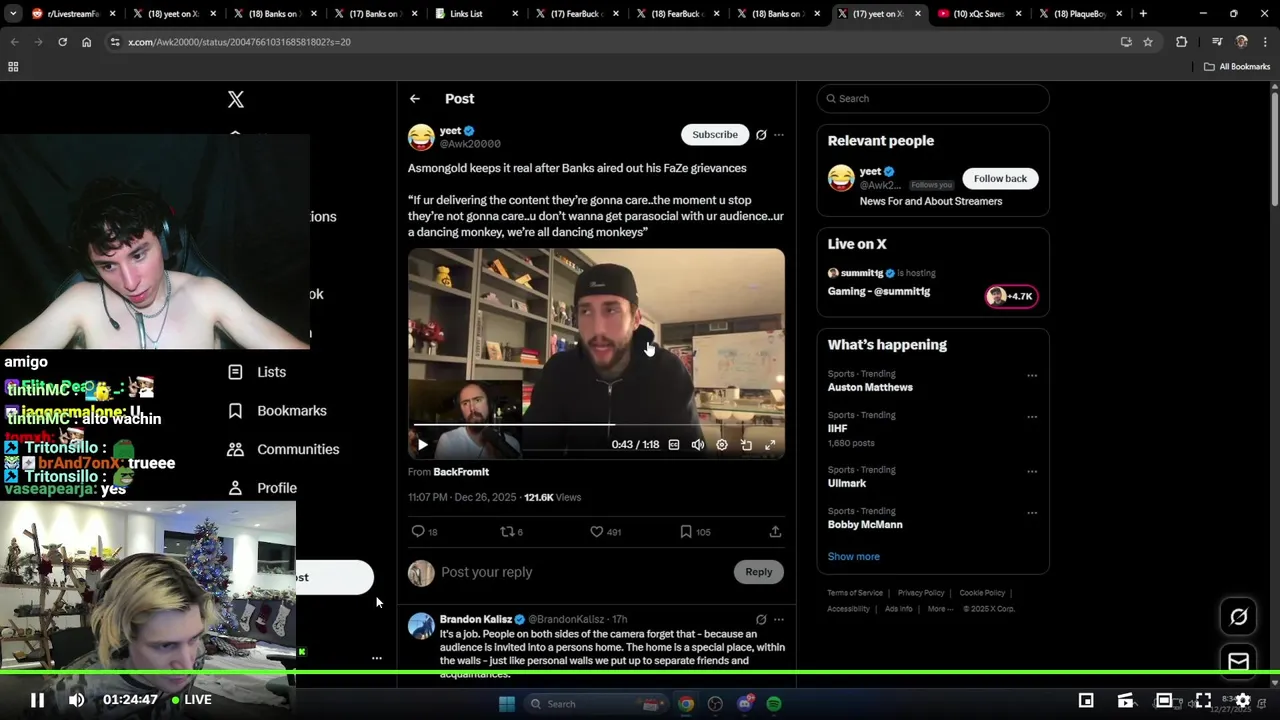
Task: Switch to the xQc Saves YouTube tab
Action: (x=979, y=14)
